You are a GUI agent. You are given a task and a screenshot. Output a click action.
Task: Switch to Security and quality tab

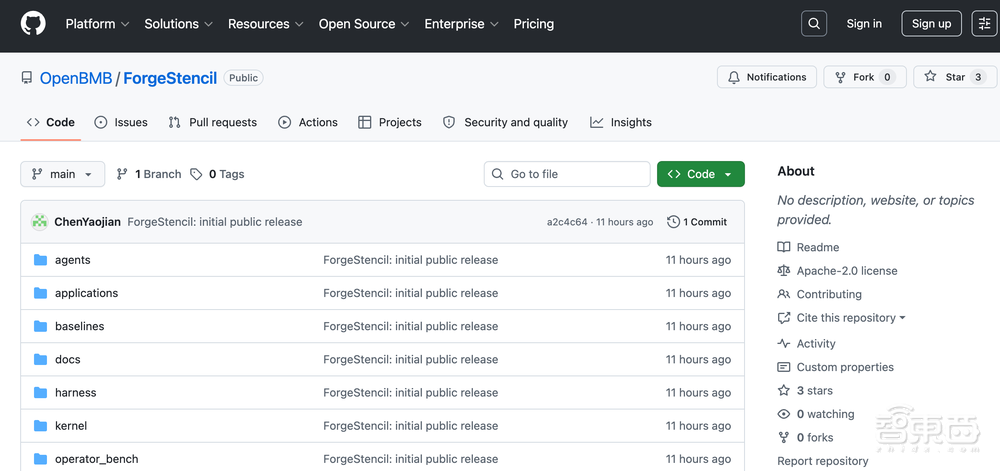tap(505, 122)
